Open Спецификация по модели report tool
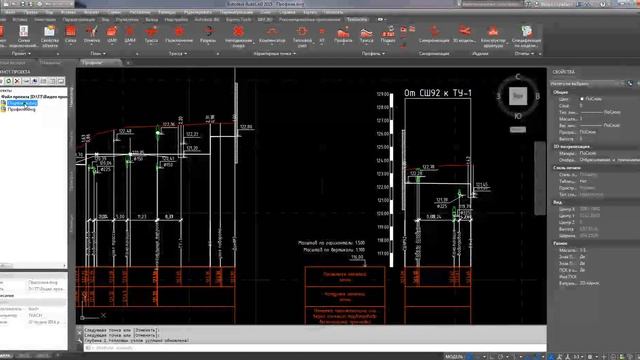Screen dimensions: 640x360 coord(526,36)
